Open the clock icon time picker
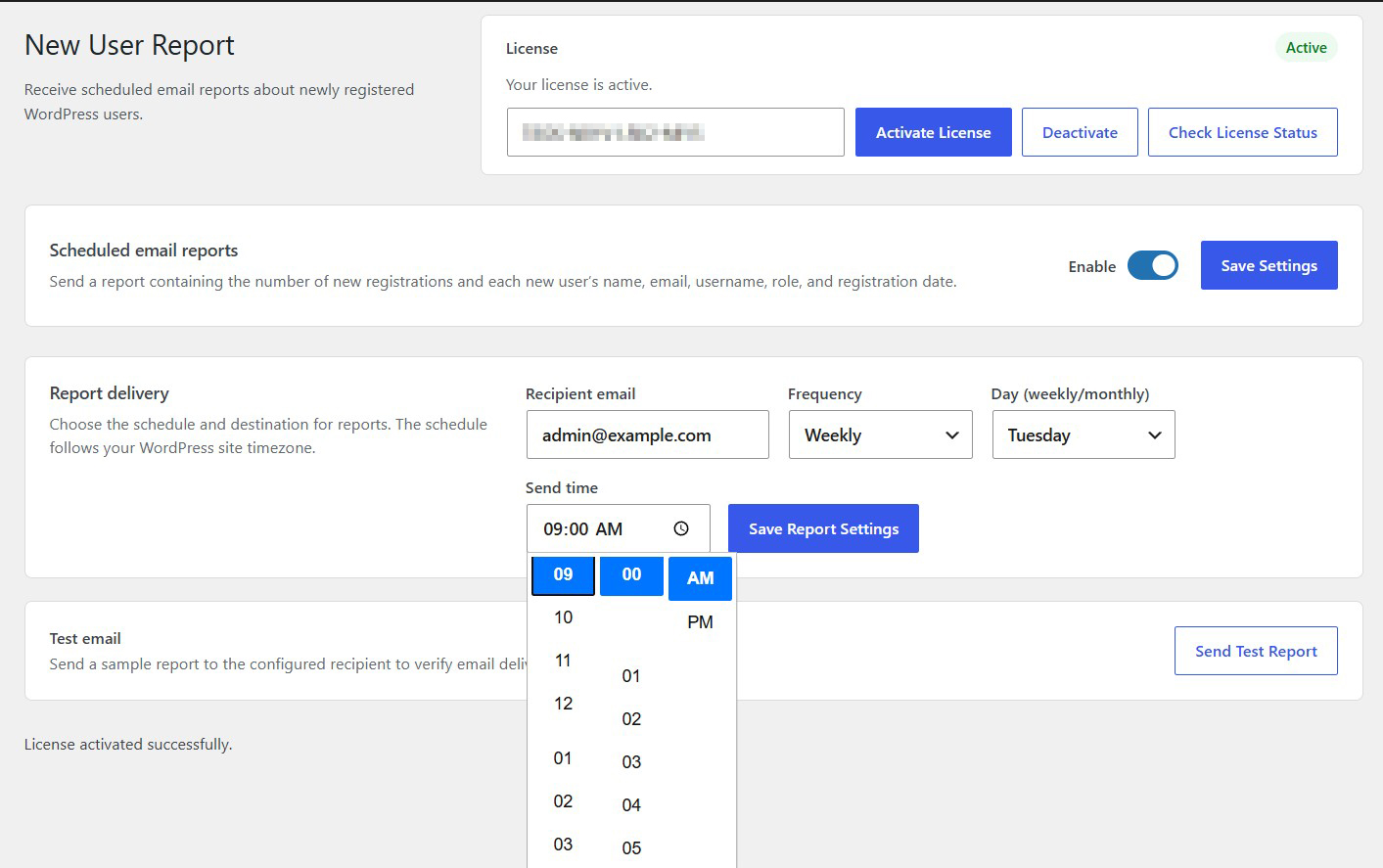The width and height of the screenshot is (1383, 868). [x=681, y=528]
